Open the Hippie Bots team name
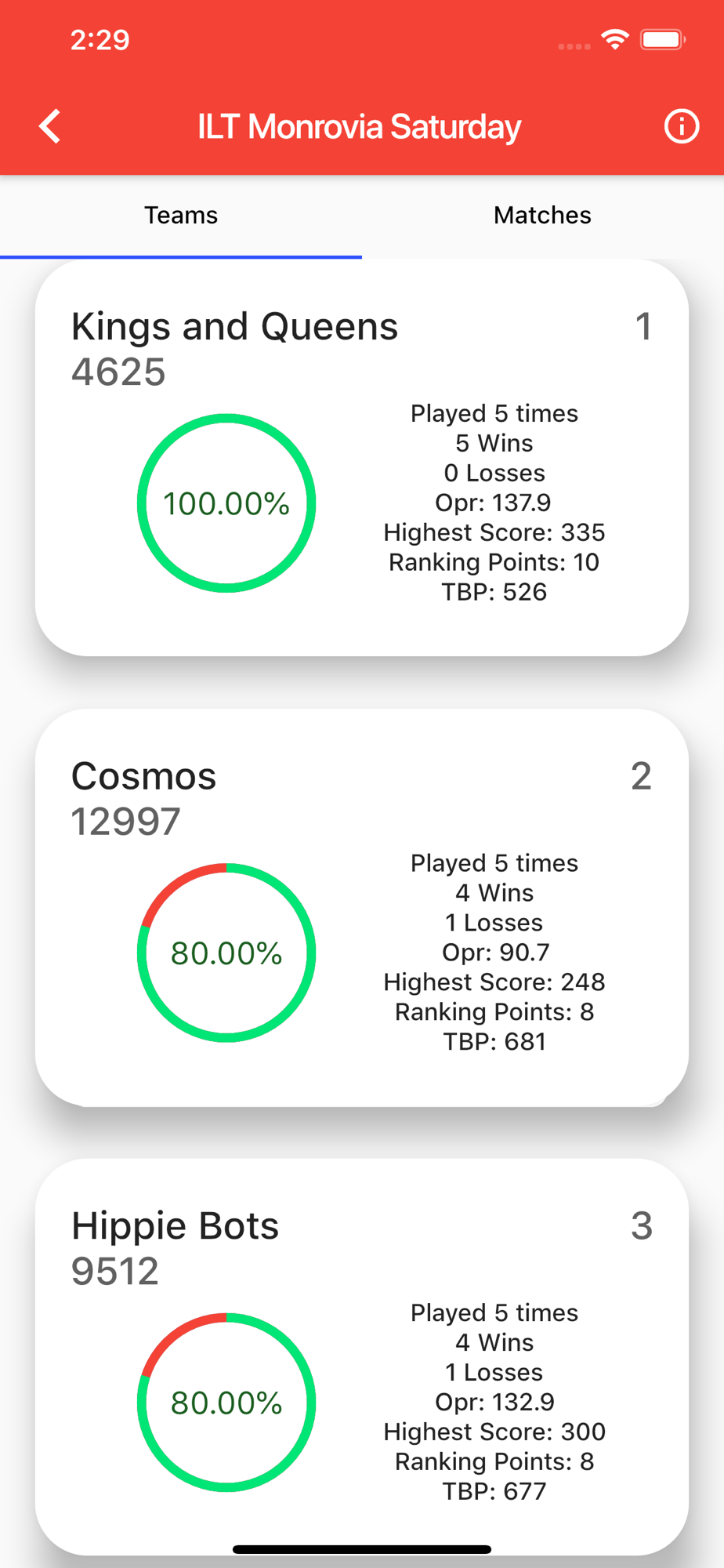Image resolution: width=724 pixels, height=1568 pixels. point(175,1225)
